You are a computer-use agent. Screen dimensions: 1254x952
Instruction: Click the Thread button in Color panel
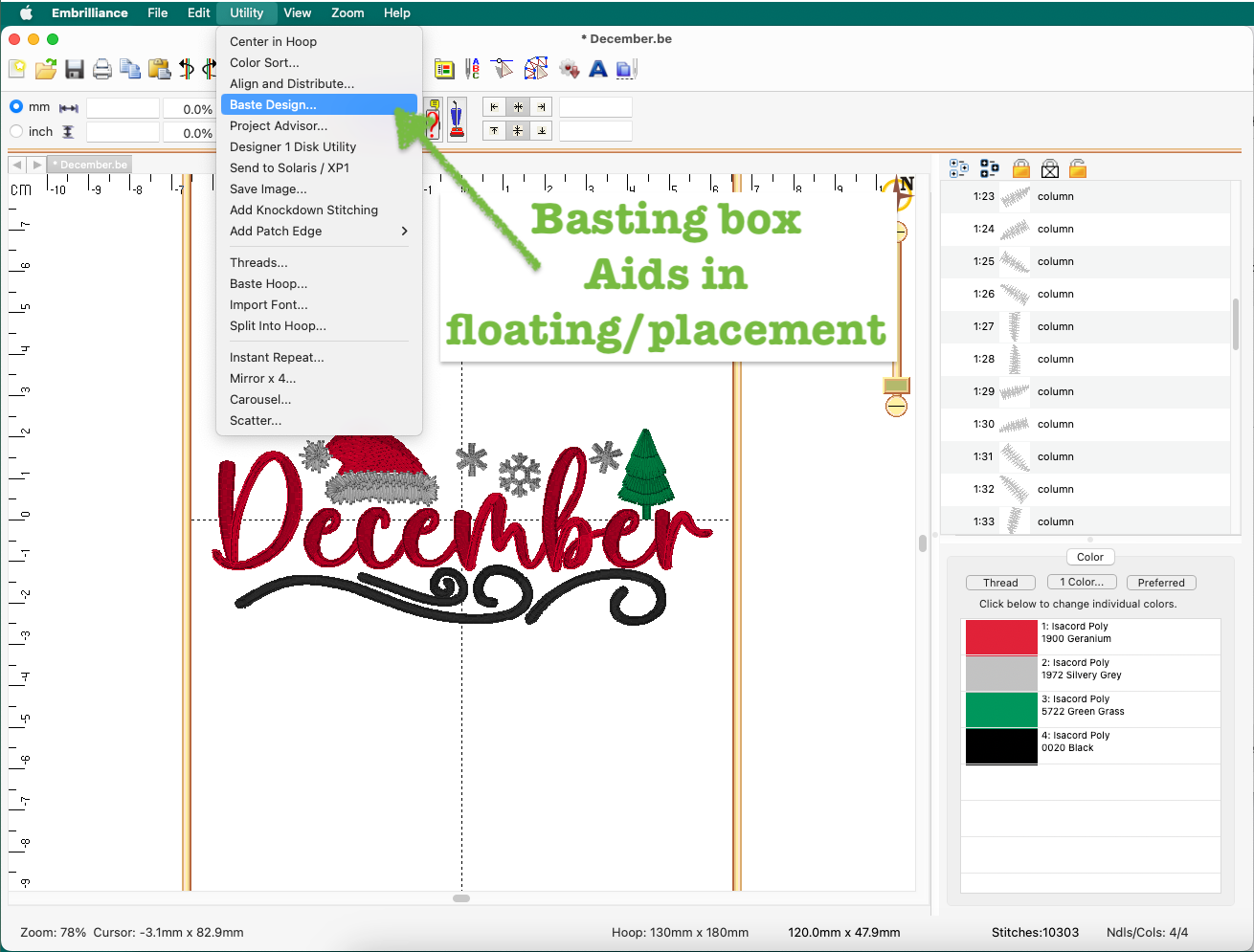[1000, 583]
